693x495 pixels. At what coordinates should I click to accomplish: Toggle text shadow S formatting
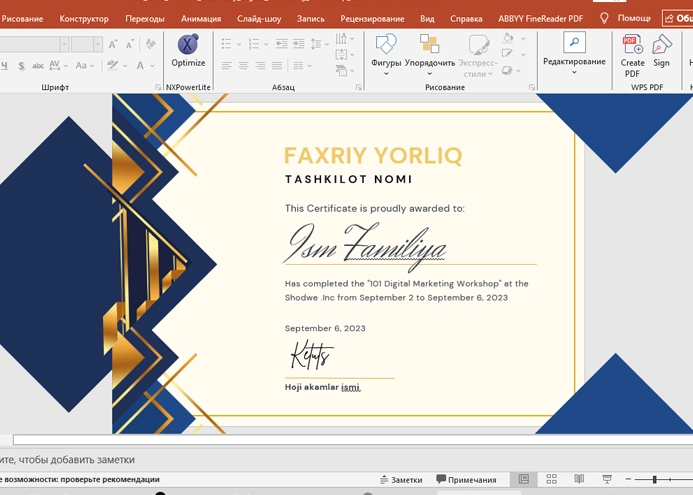tap(21, 66)
